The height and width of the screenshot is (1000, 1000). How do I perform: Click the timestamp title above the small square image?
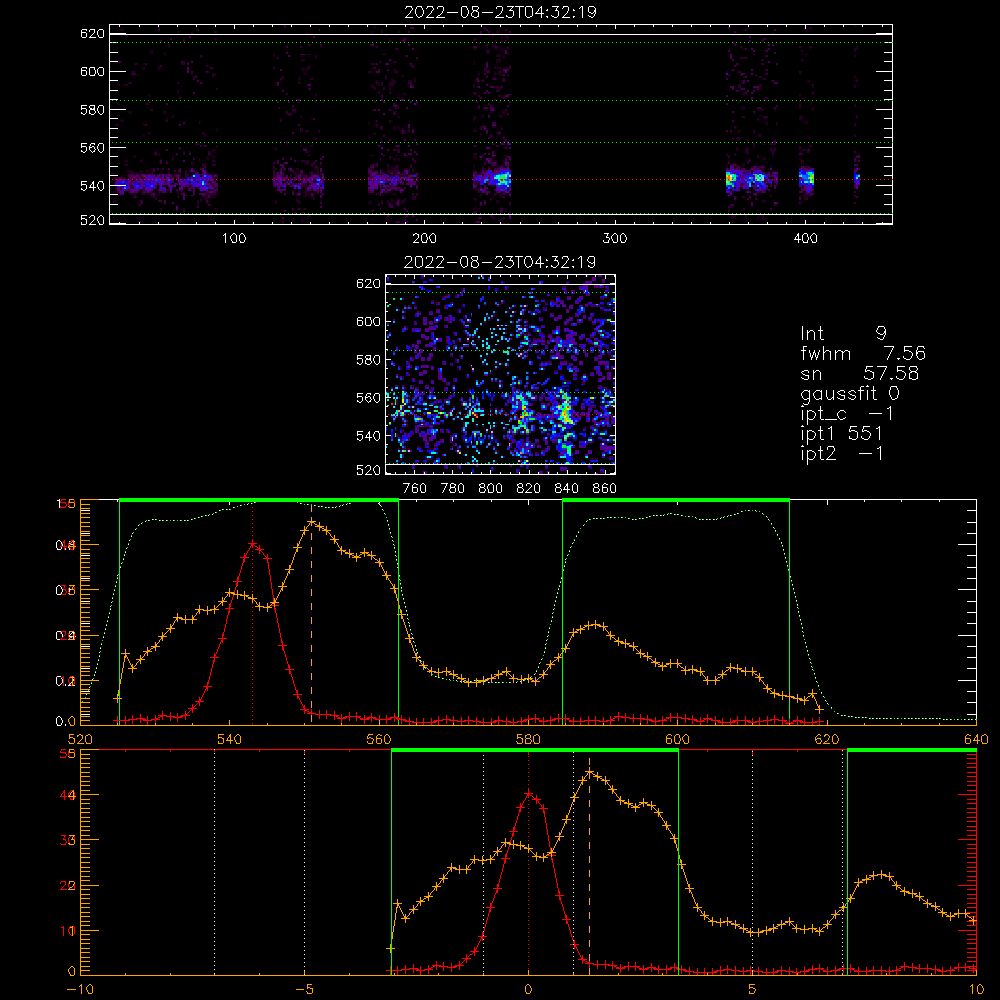pyautogui.click(x=501, y=262)
